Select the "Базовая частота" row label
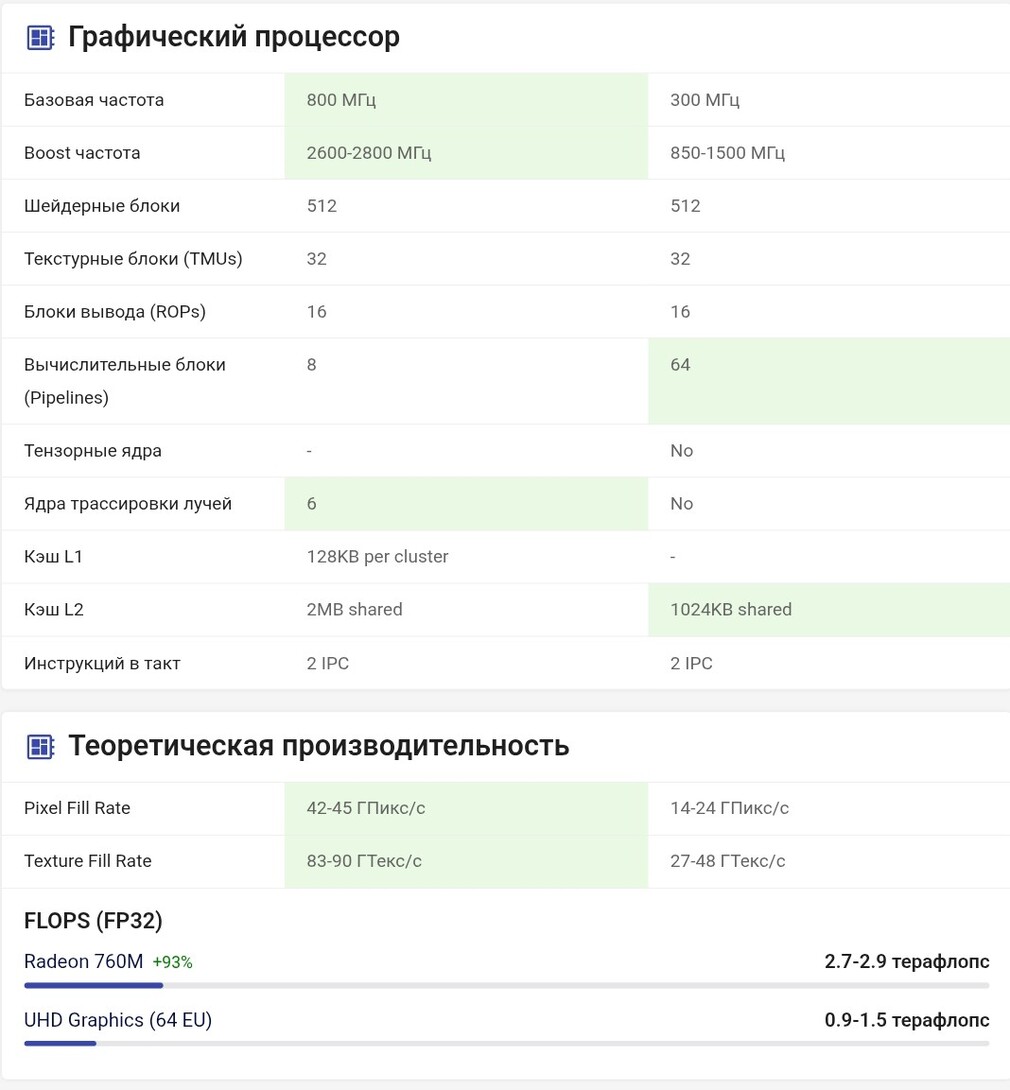 (x=94, y=100)
